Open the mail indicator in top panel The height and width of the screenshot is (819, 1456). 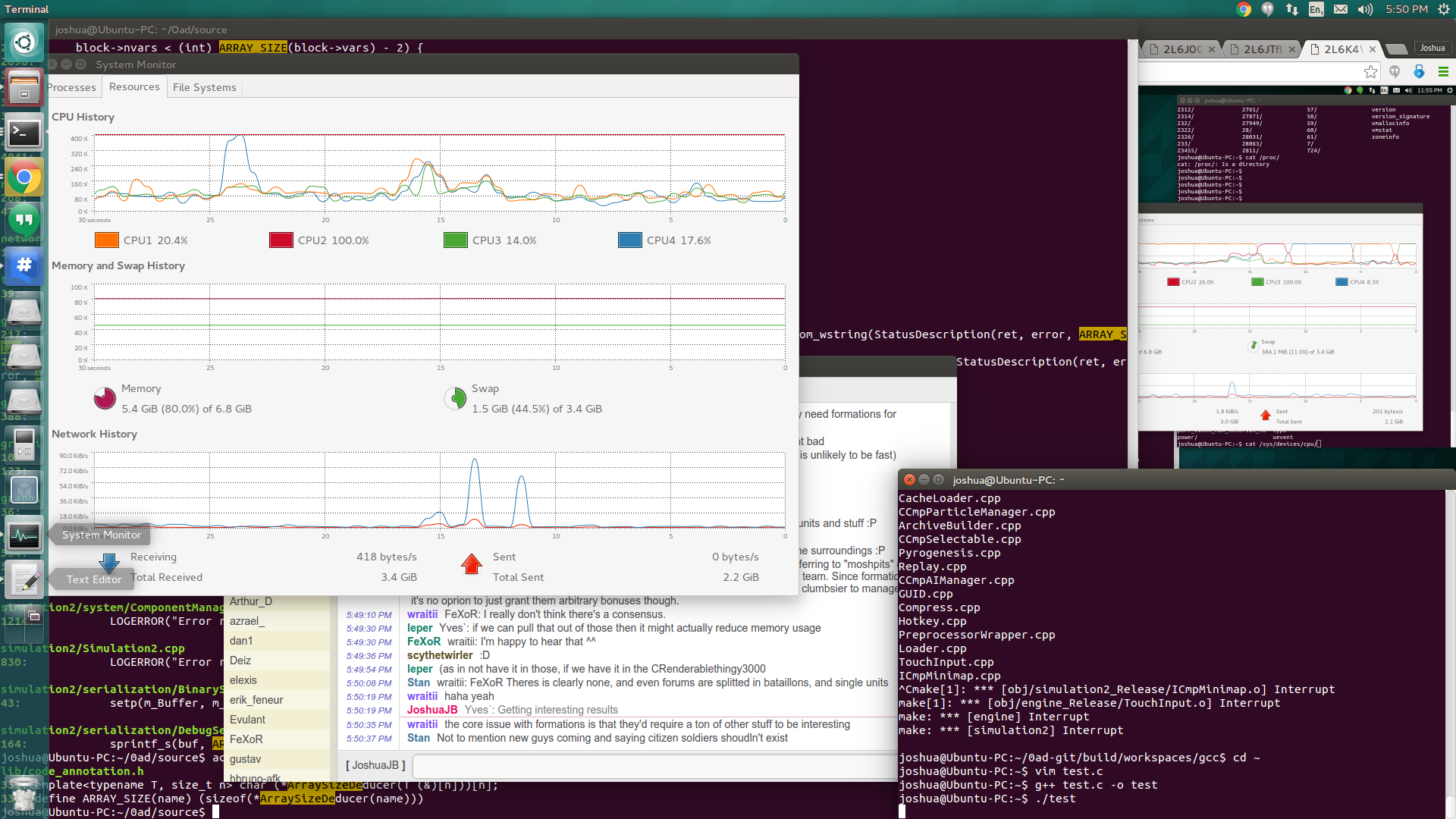[x=1341, y=9]
